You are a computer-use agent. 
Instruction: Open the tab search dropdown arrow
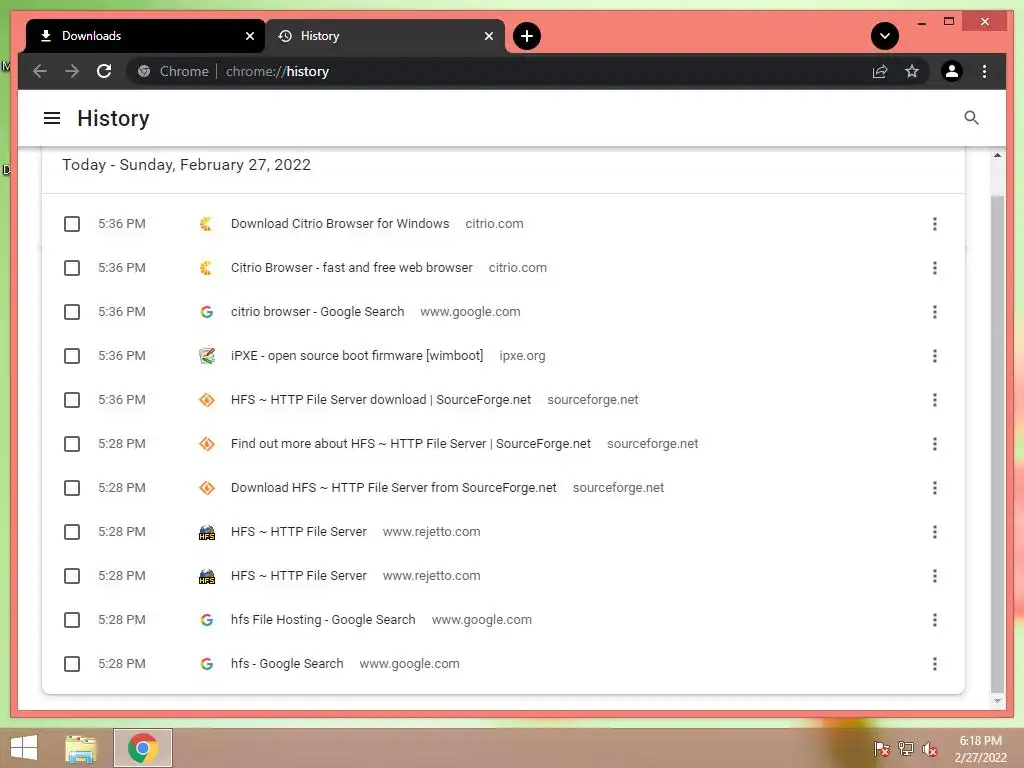[x=885, y=36]
